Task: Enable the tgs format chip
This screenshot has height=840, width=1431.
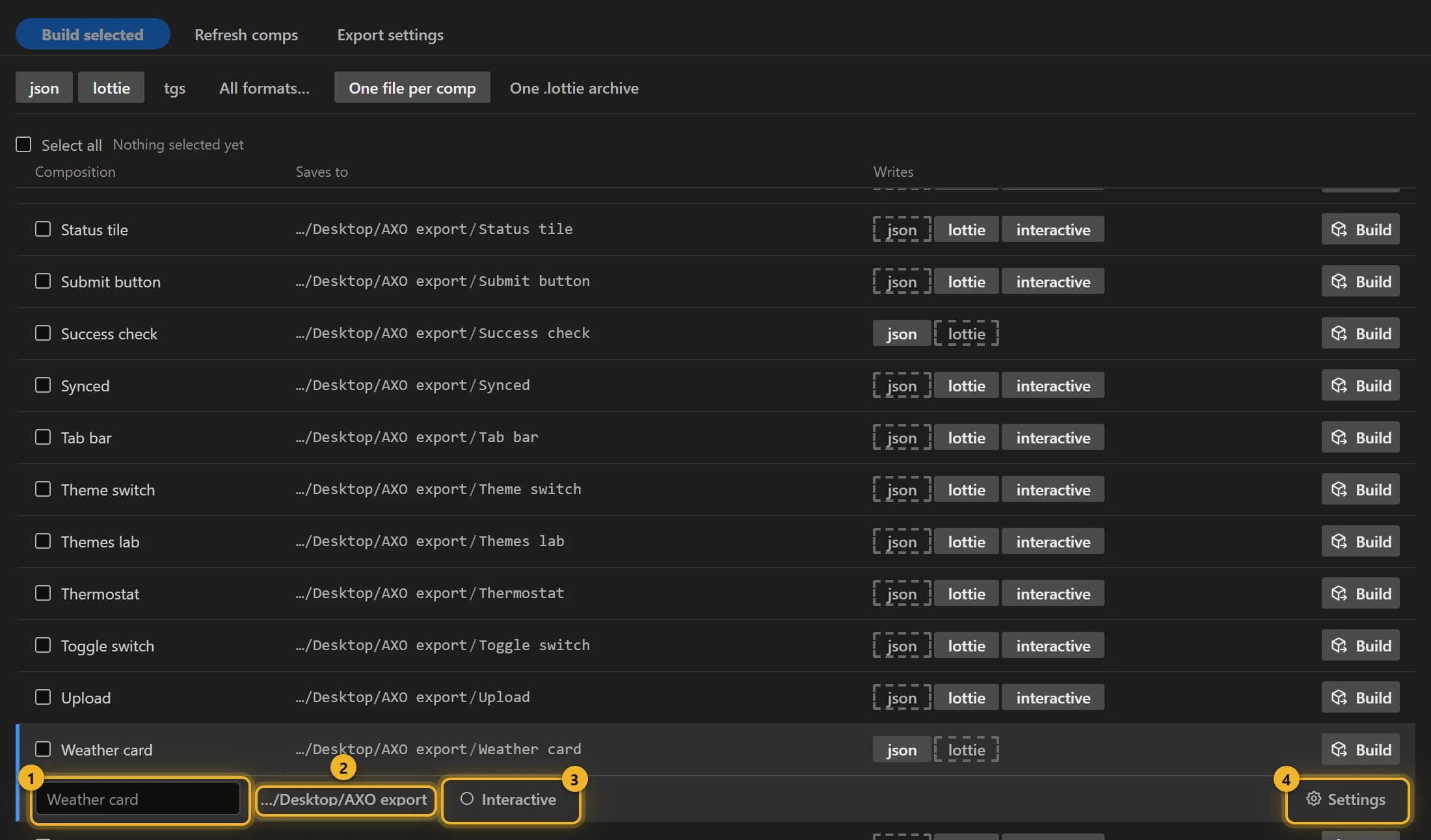Action: [174, 88]
